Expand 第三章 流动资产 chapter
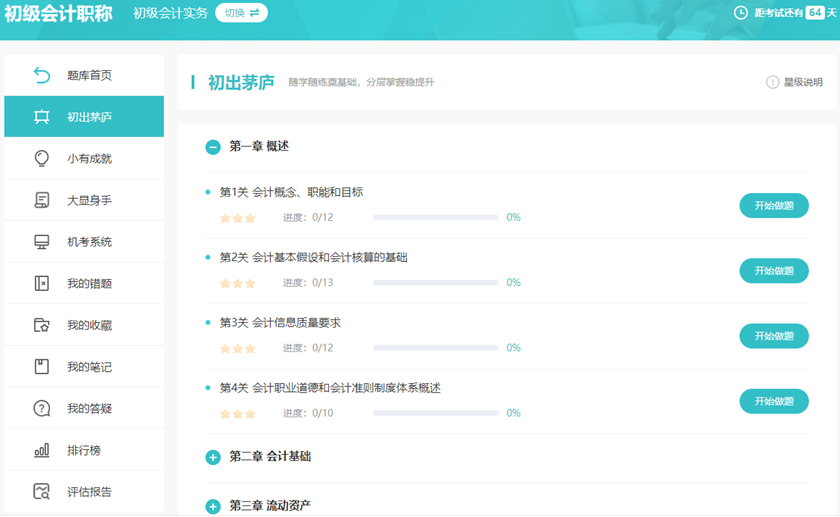Image resolution: width=840 pixels, height=517 pixels. pyautogui.click(x=213, y=506)
